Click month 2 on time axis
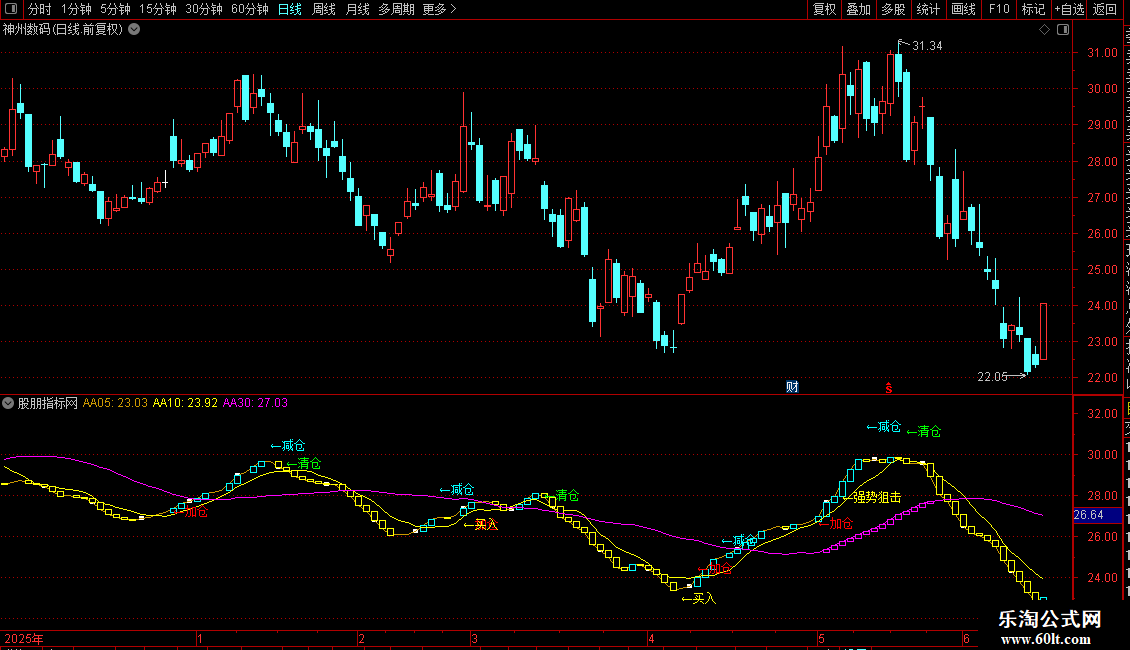 click(361, 638)
